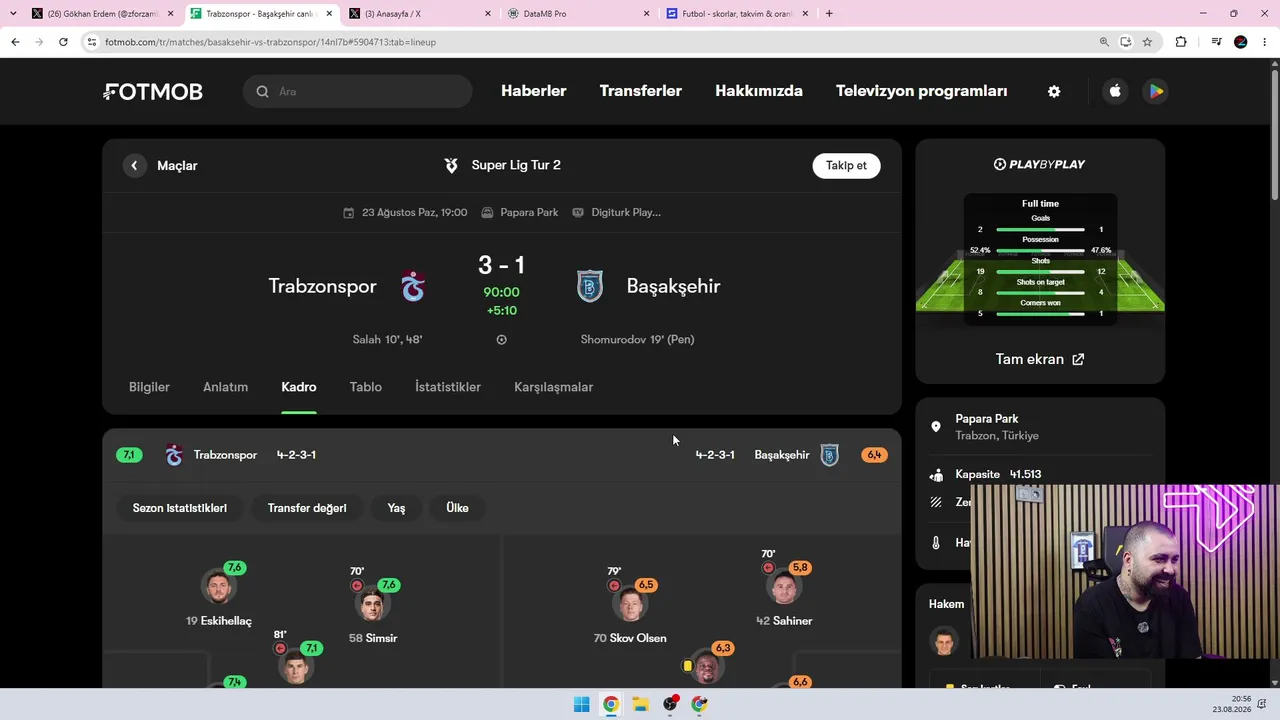Click the Başakşehir crest in the scoreboard
This screenshot has height=720, width=1280.
pos(590,286)
